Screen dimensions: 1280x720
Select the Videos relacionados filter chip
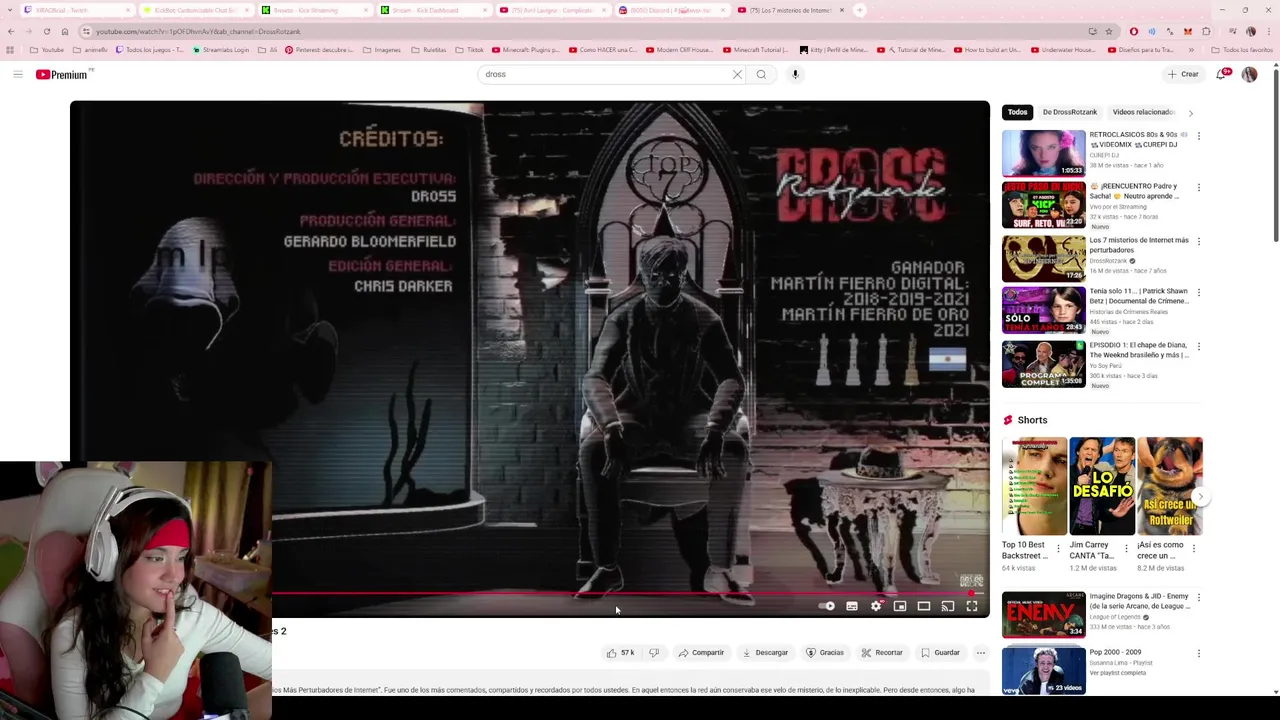pyautogui.click(x=1144, y=112)
